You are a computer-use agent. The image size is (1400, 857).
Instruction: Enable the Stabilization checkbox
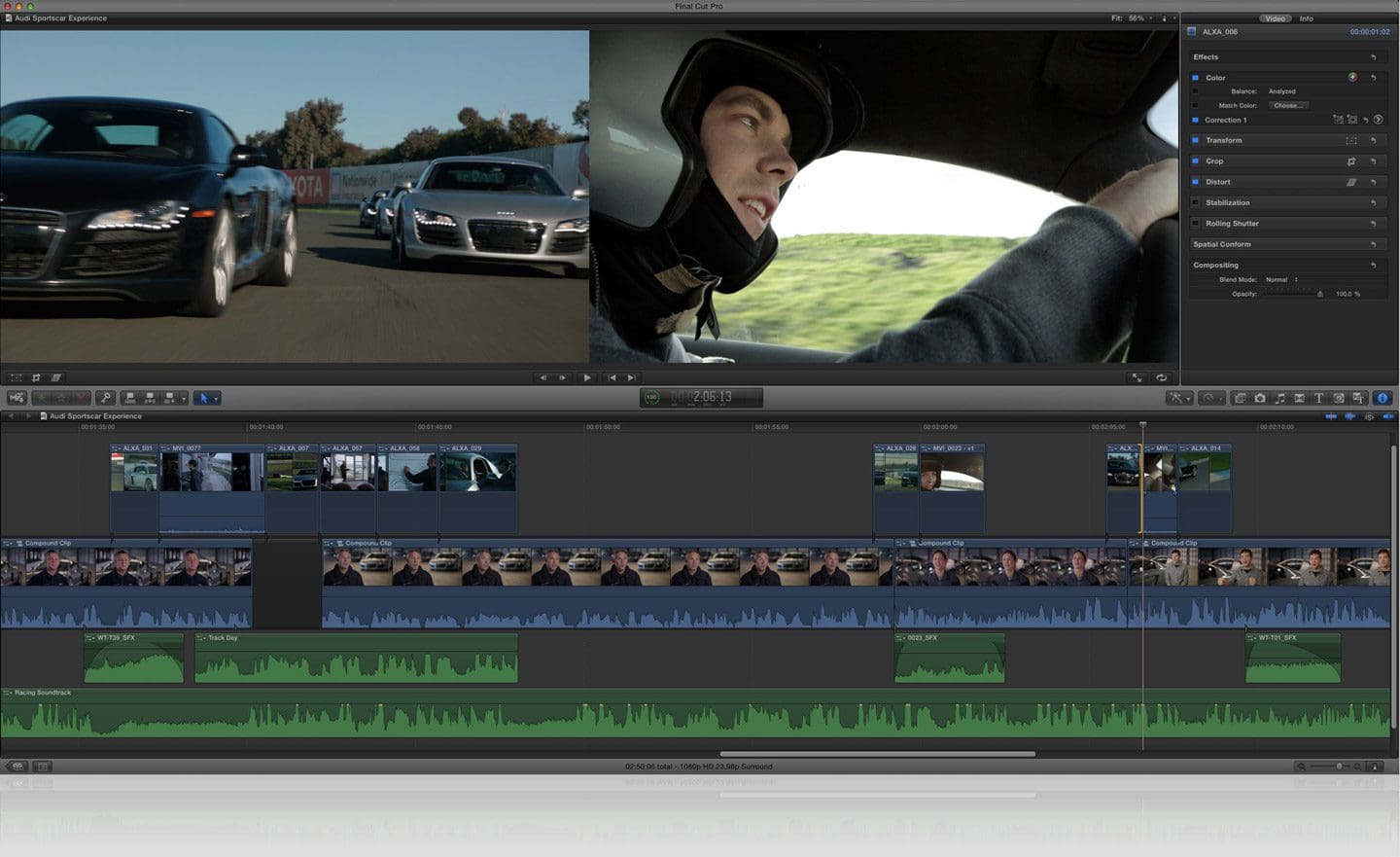(x=1195, y=202)
